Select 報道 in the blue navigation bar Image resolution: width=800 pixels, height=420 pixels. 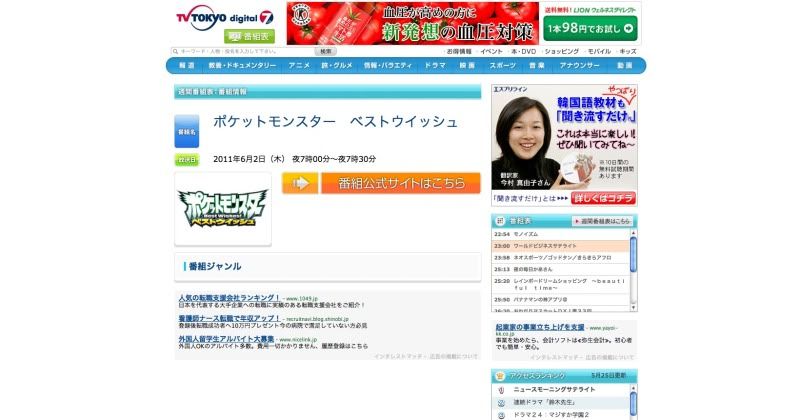click(x=187, y=65)
